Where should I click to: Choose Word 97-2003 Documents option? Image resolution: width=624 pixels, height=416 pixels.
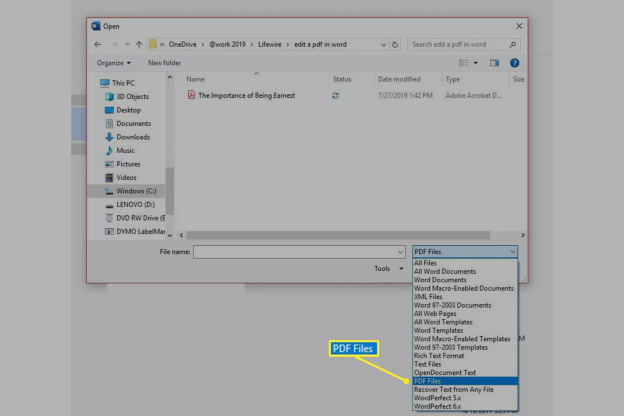click(465, 305)
